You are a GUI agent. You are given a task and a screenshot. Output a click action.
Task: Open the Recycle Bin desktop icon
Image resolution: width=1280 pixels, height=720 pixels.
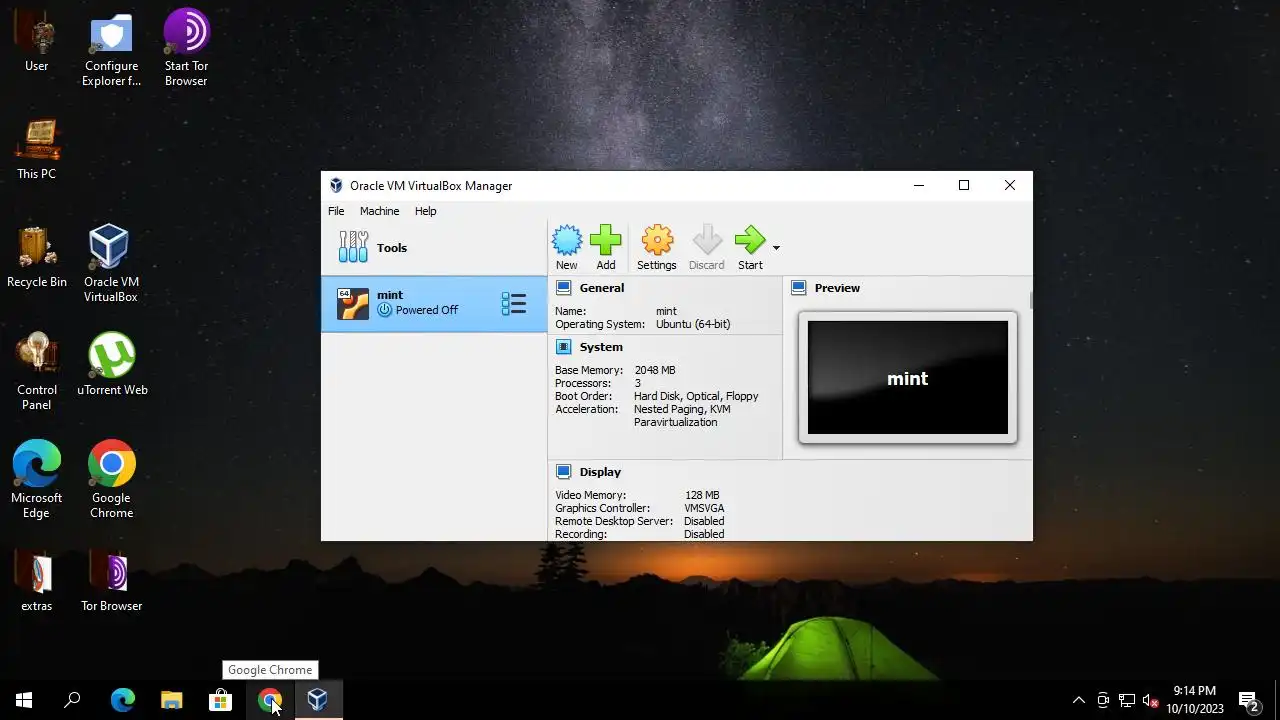click(37, 257)
